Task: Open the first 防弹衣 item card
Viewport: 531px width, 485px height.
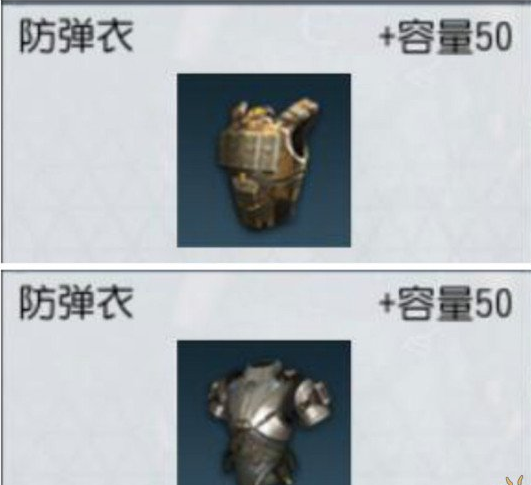Action: pyautogui.click(x=266, y=134)
